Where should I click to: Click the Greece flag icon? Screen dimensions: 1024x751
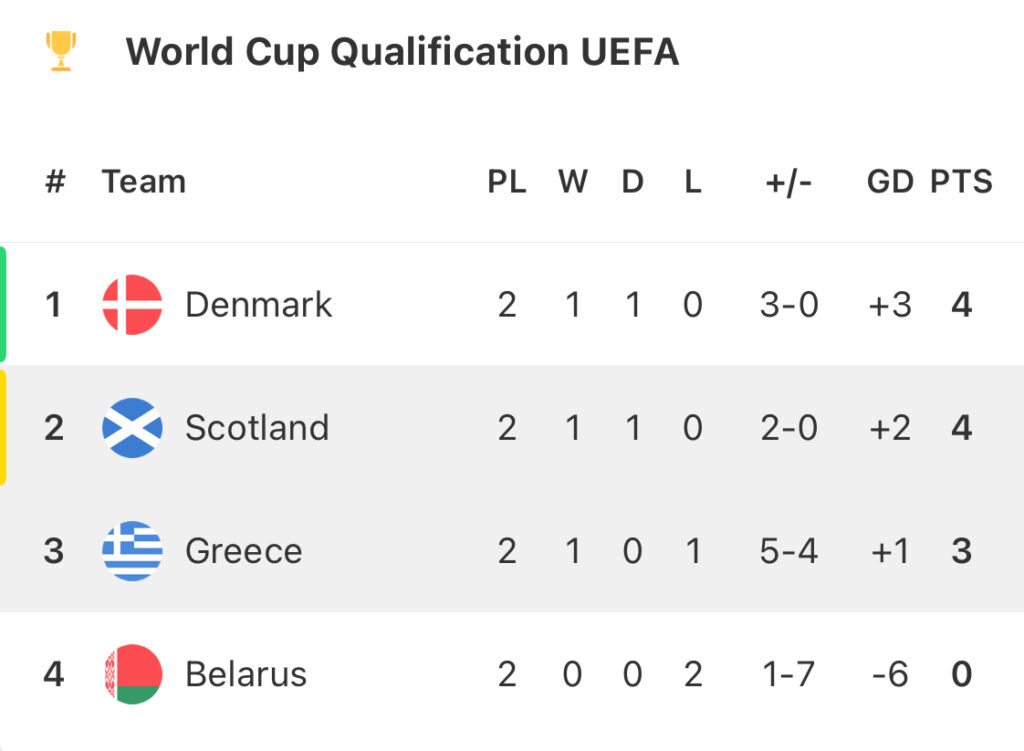[x=132, y=551]
